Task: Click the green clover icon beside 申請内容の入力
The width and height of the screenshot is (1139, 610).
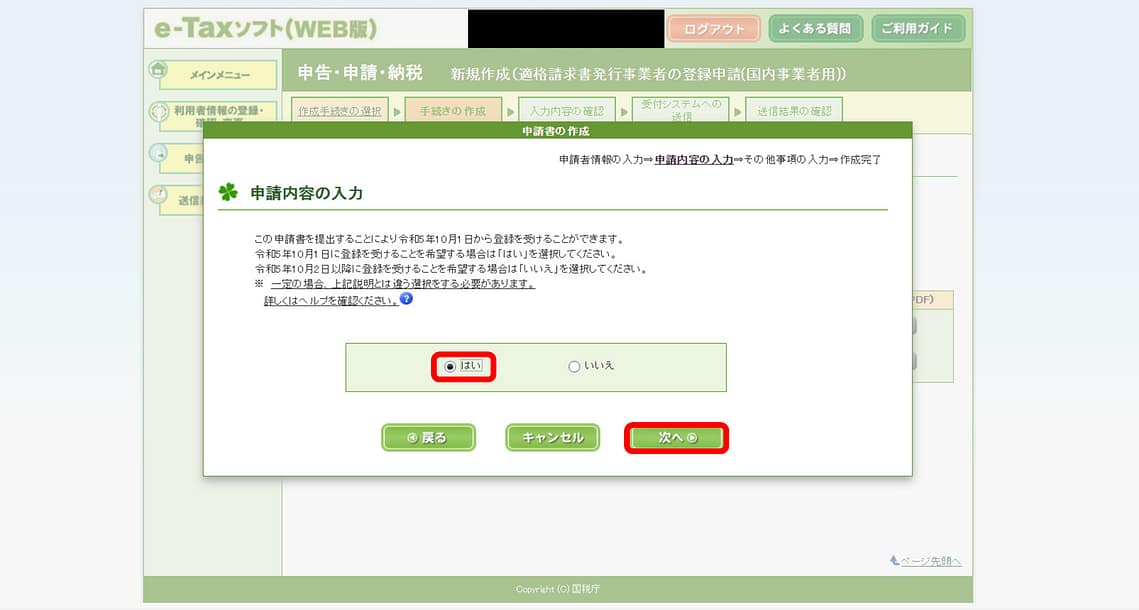Action: [228, 192]
